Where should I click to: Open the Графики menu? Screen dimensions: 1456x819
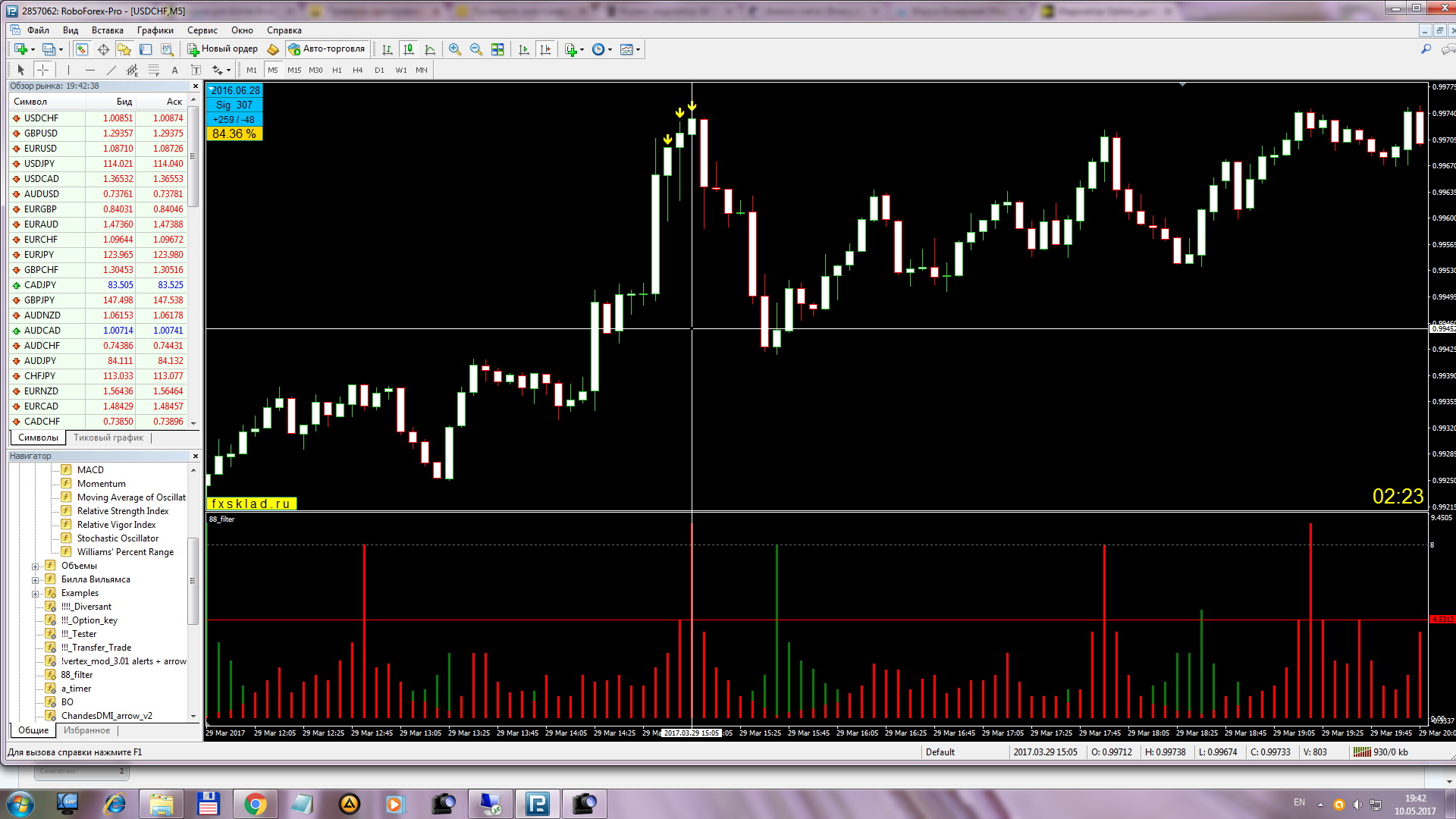click(x=155, y=30)
